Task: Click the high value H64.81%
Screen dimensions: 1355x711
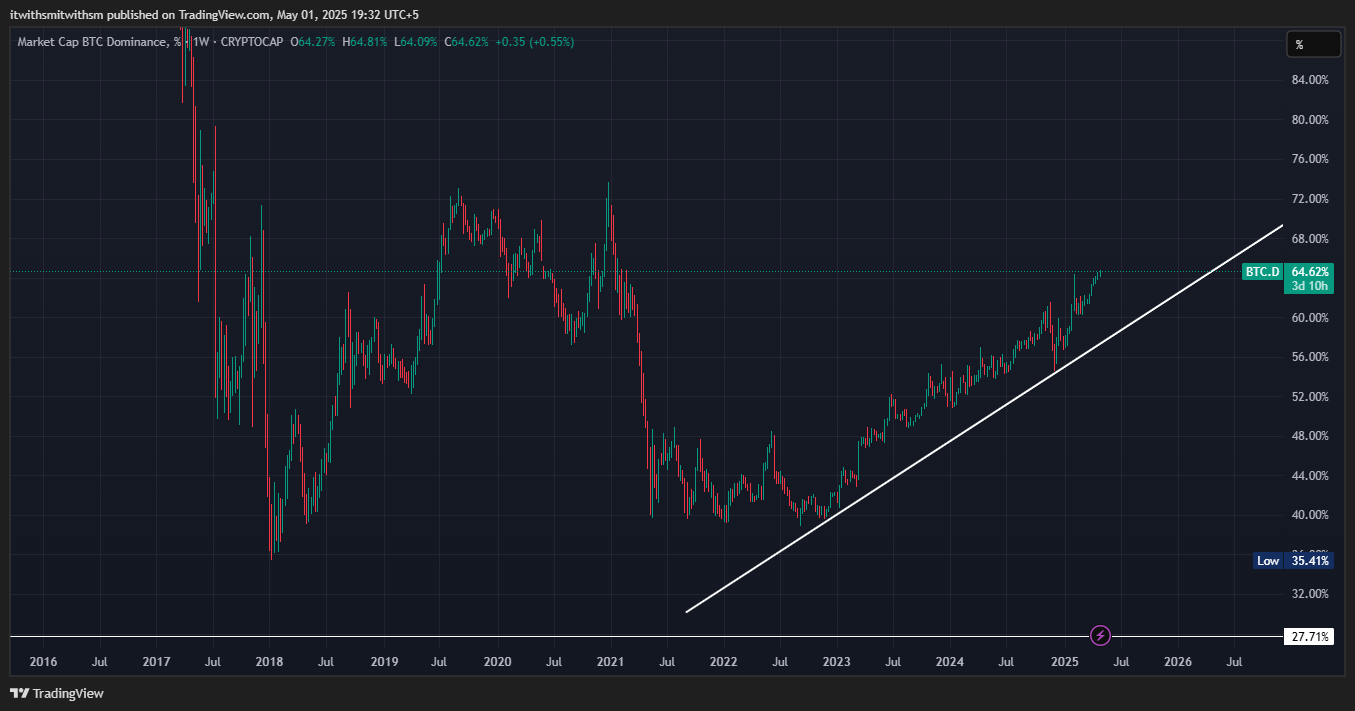Action: click(366, 42)
